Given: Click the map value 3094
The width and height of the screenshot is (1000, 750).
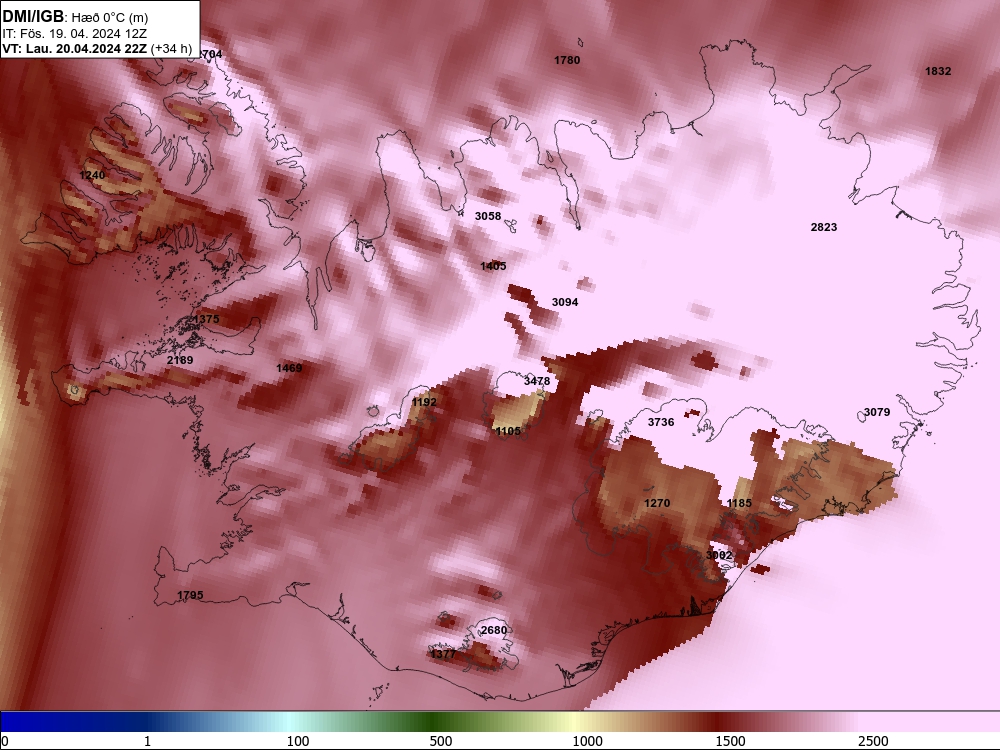Looking at the screenshot, I should (x=565, y=302).
